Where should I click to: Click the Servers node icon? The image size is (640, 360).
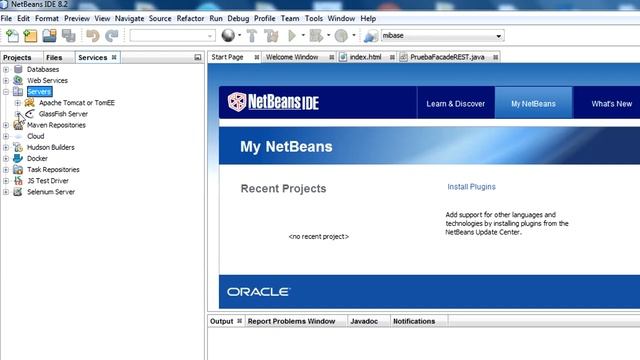click(x=18, y=91)
